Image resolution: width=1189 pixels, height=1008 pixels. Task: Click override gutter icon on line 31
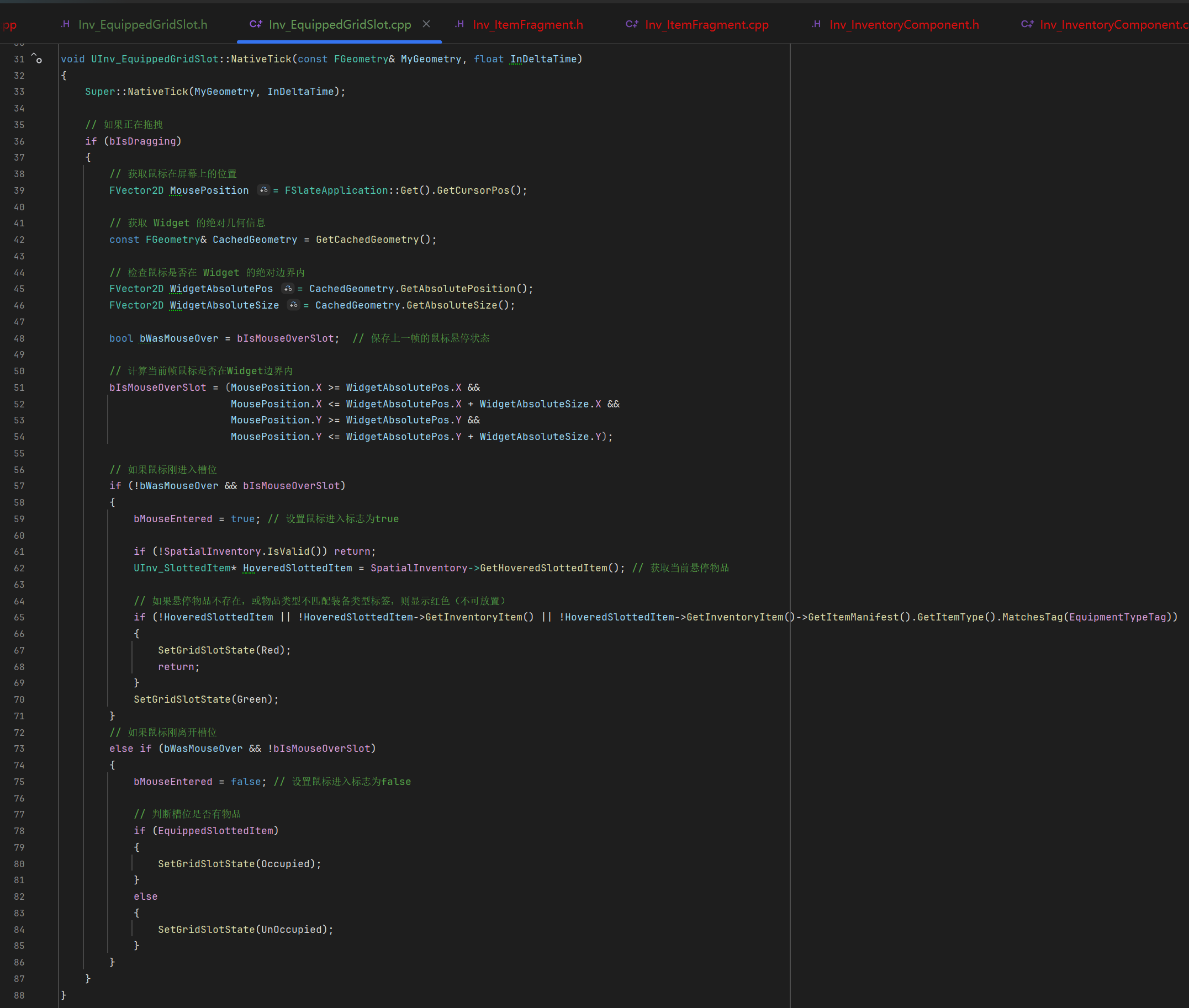pyautogui.click(x=36, y=59)
